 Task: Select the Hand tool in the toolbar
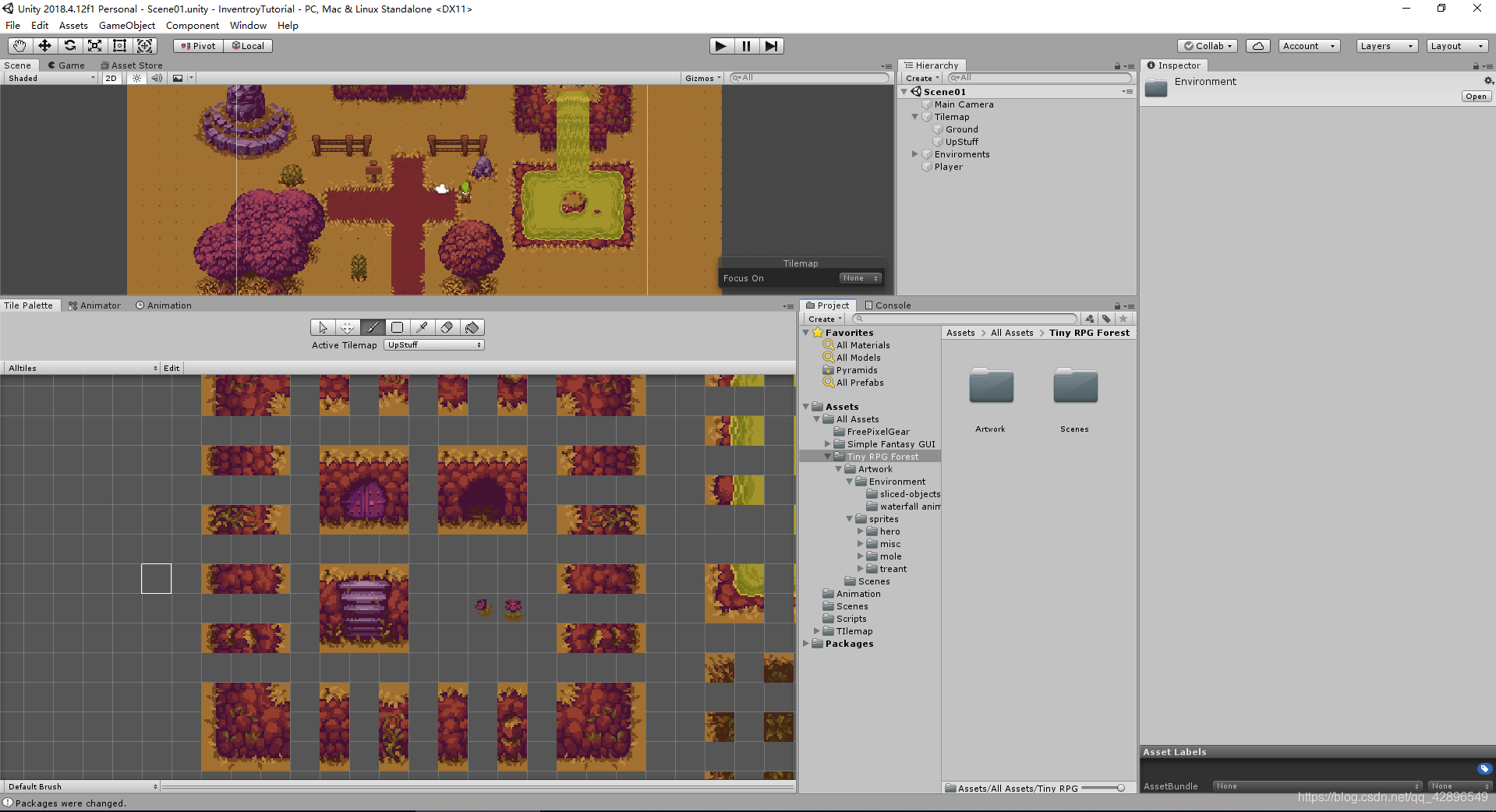pyautogui.click(x=18, y=45)
